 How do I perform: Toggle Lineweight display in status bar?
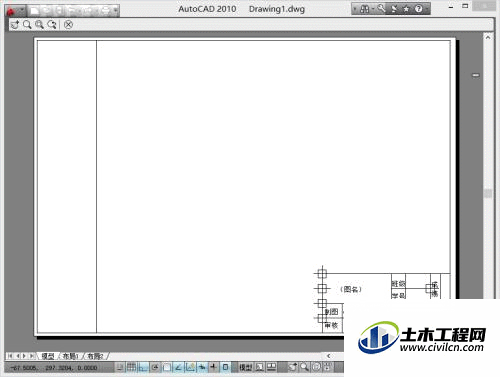(x=214, y=367)
